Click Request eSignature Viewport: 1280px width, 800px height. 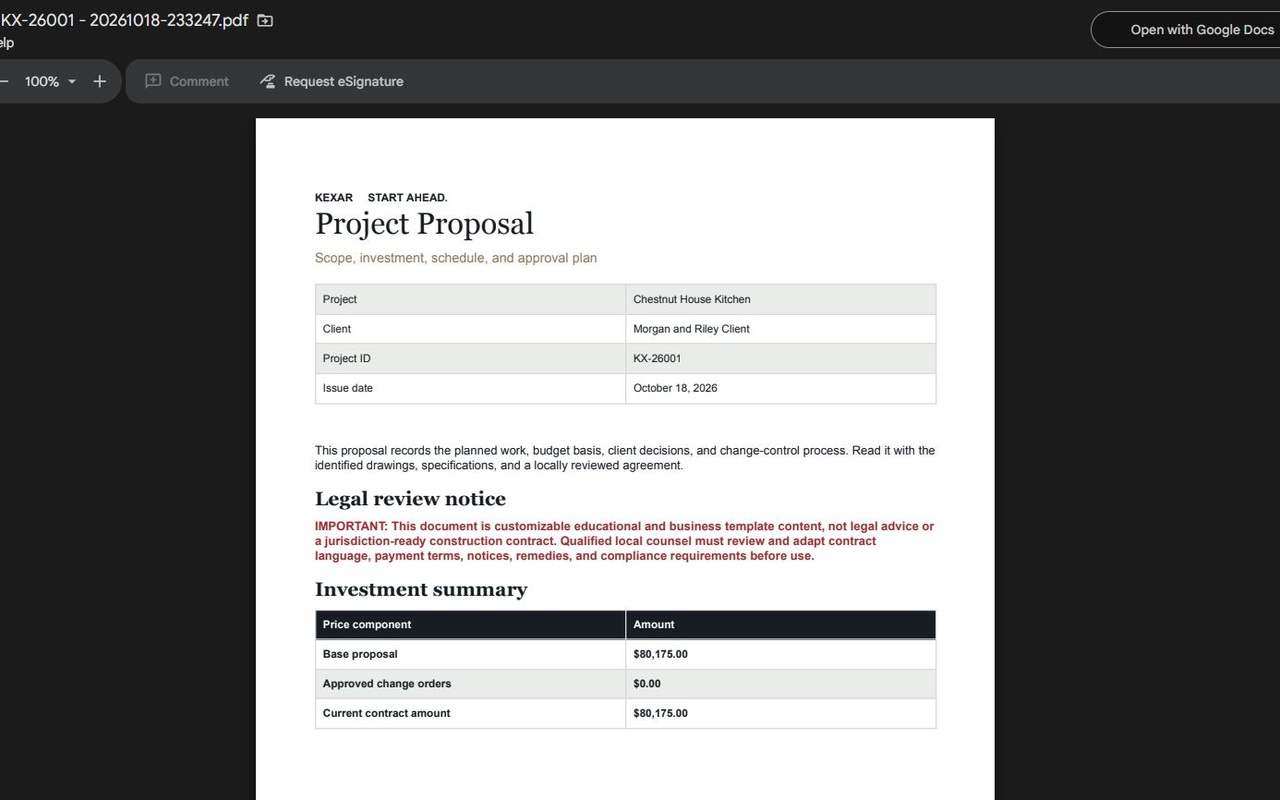coord(332,81)
